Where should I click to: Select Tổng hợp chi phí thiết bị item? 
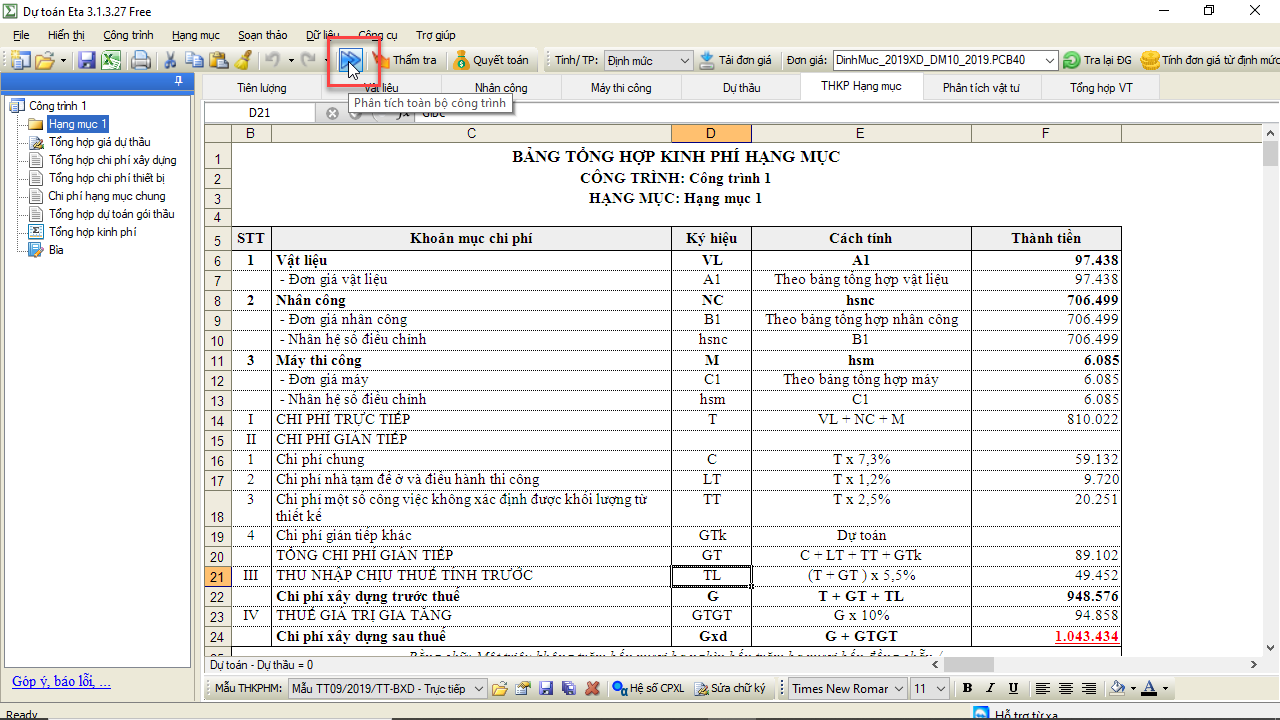tap(106, 178)
